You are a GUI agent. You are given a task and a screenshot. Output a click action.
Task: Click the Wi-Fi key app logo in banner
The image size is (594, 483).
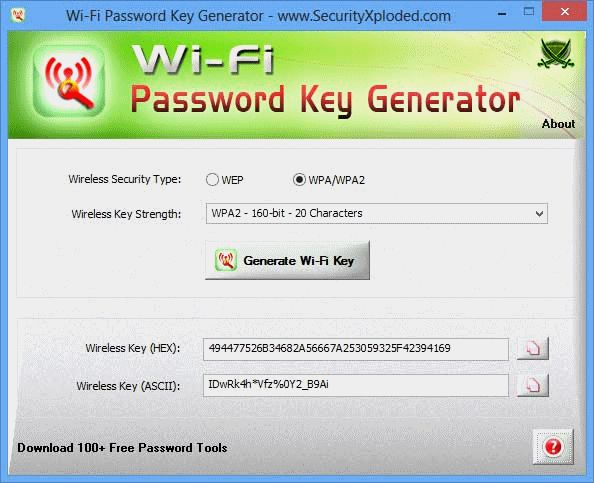(69, 81)
